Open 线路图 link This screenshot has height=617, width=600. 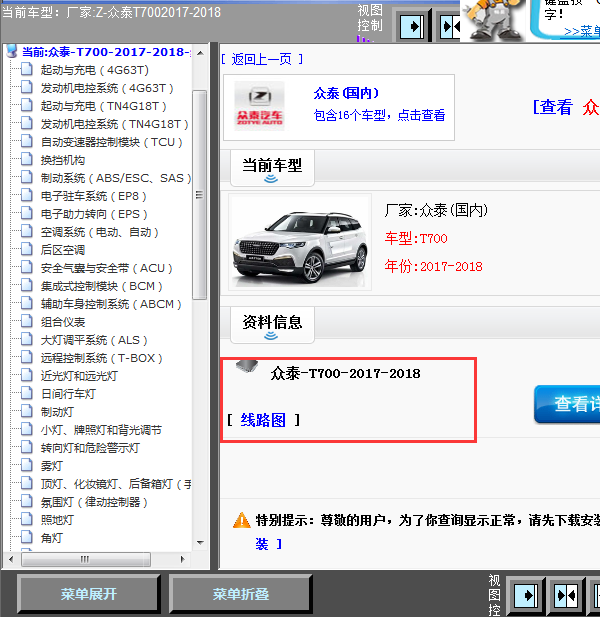coord(263,420)
